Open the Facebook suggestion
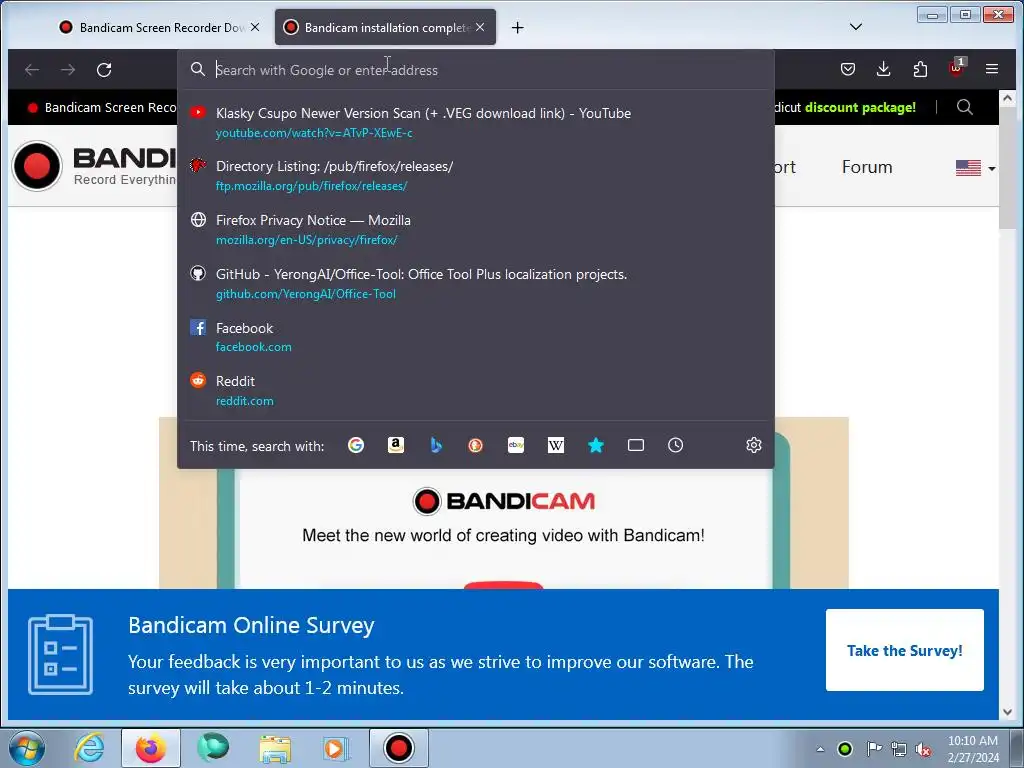The width and height of the screenshot is (1024, 768). click(x=475, y=337)
